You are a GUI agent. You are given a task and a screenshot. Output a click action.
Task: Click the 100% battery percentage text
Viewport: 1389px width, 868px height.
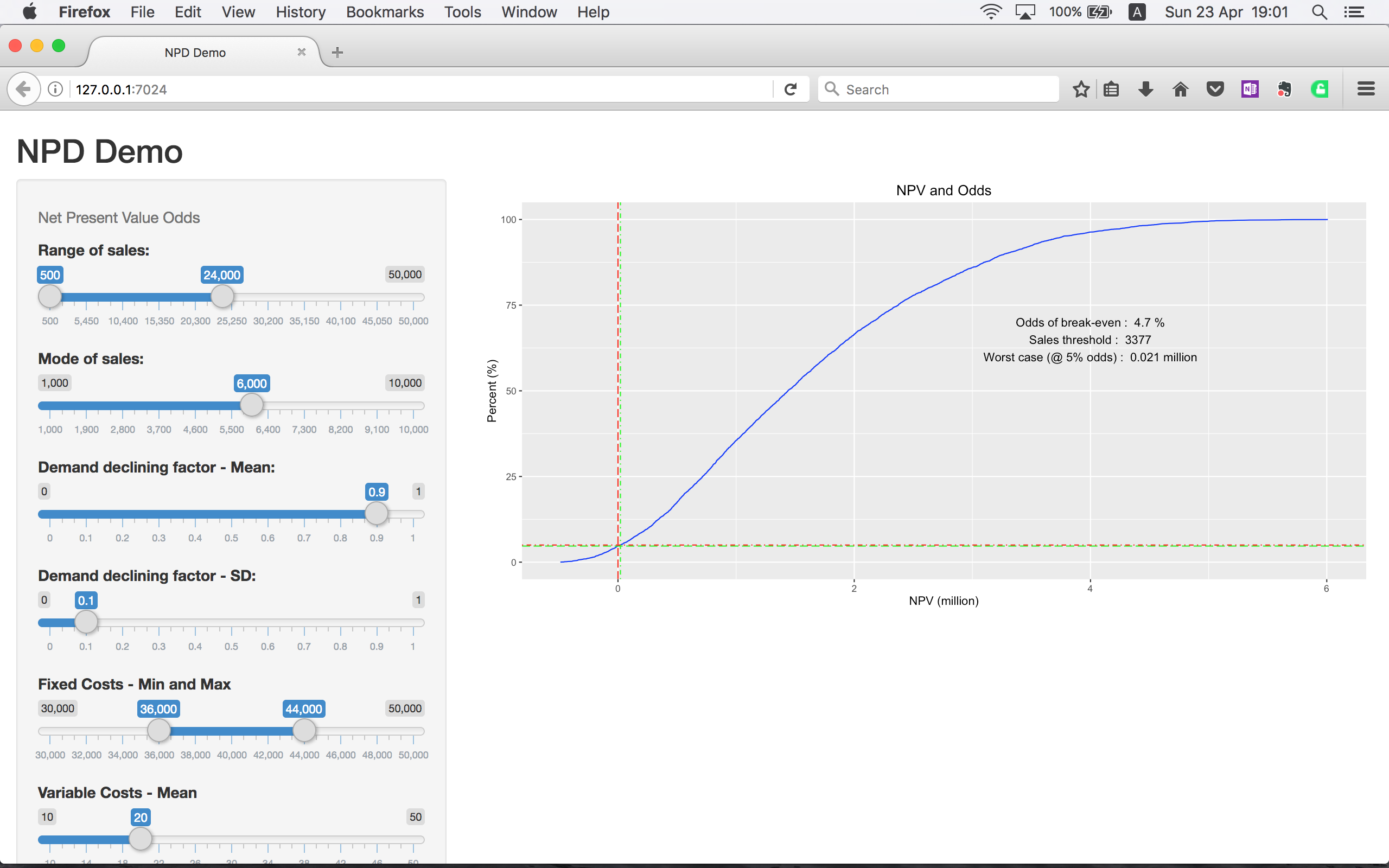(1065, 11)
